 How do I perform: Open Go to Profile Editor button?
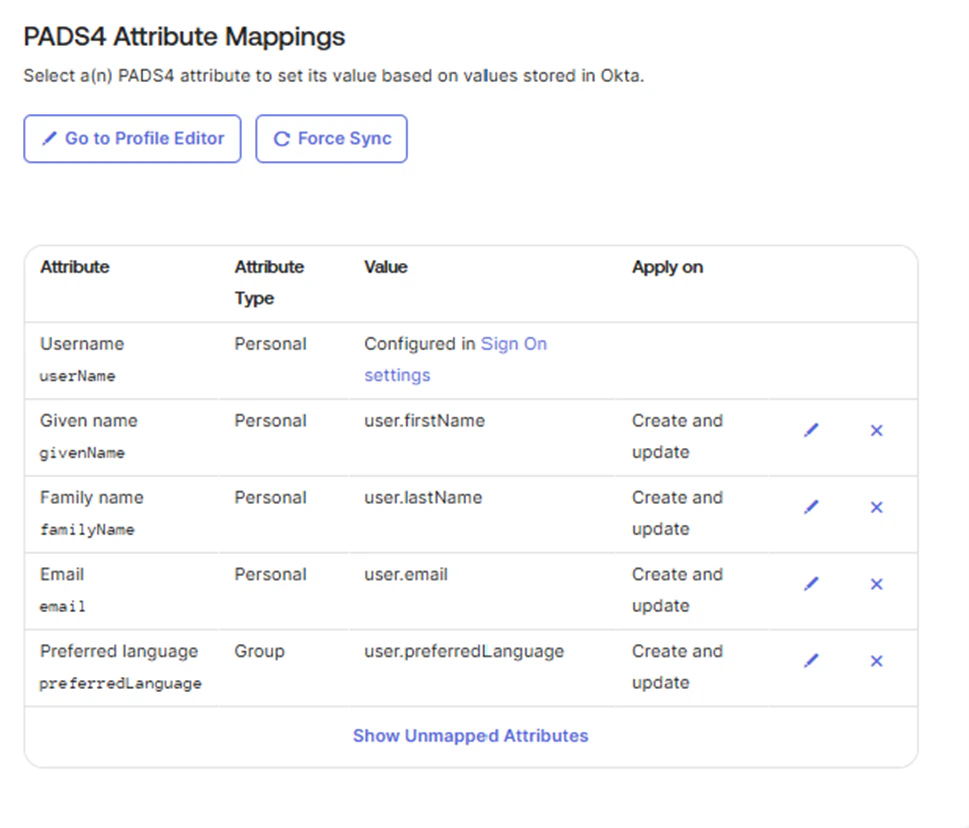(132, 138)
